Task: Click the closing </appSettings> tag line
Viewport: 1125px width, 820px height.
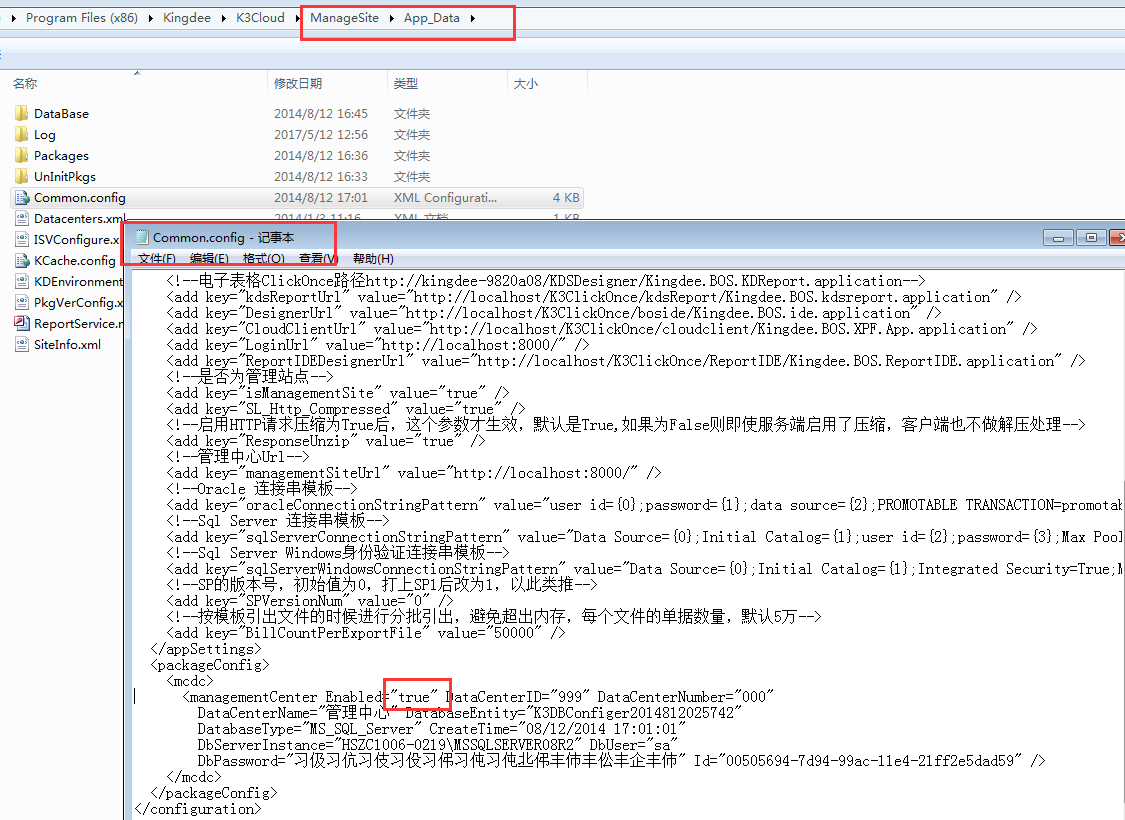Action: (x=206, y=649)
